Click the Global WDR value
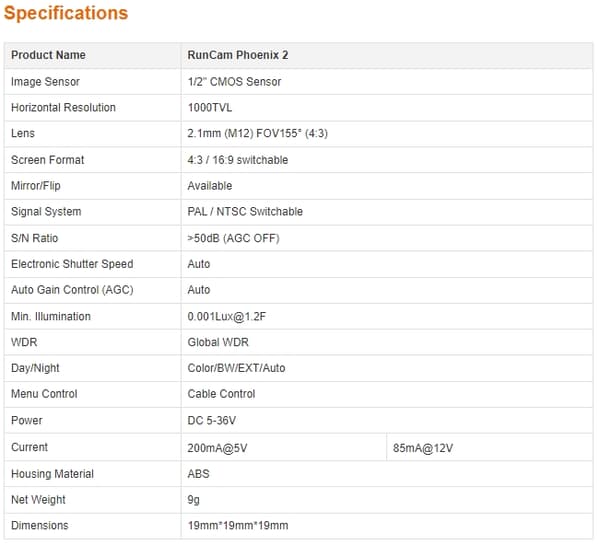The image size is (600, 545). [x=218, y=342]
